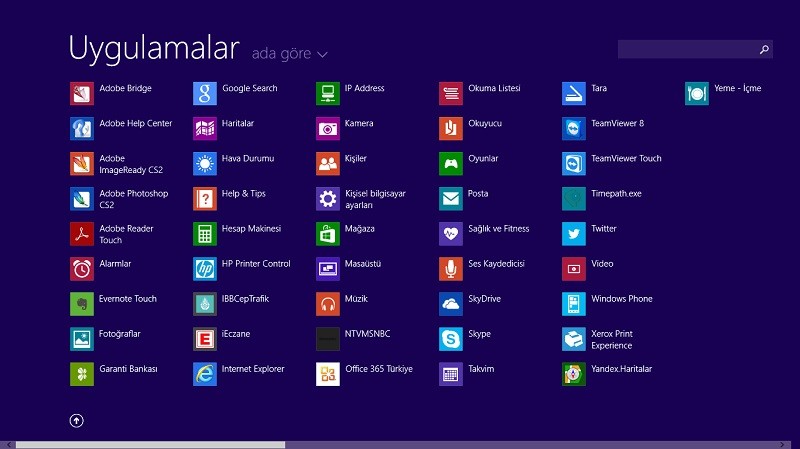Image resolution: width=800 pixels, height=449 pixels.
Task: Click the 'Adobe Bridge' text label
Action: click(125, 88)
